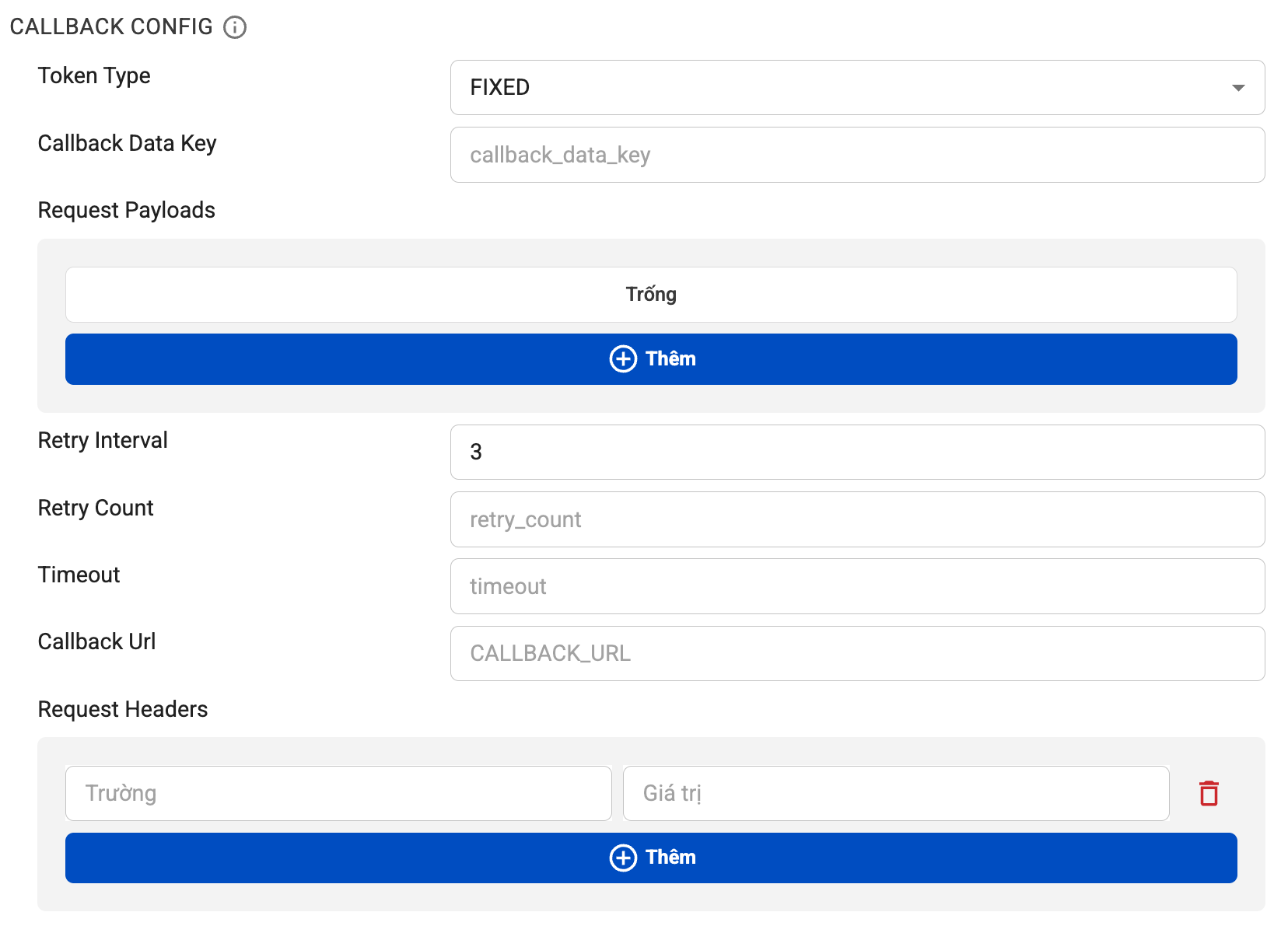This screenshot has width=1288, height=933.
Task: Click the red trash icon to delete the header row
Action: click(x=1208, y=793)
